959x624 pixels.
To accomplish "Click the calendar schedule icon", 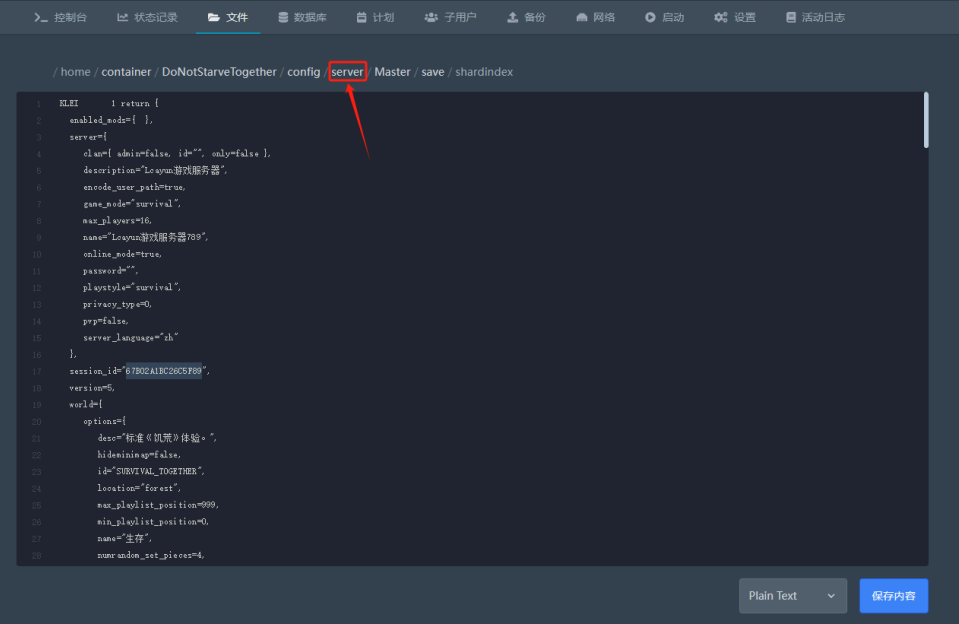I will pyautogui.click(x=361, y=18).
